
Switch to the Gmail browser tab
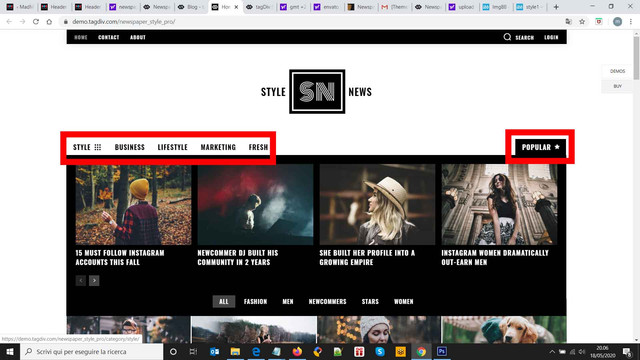tap(394, 7)
